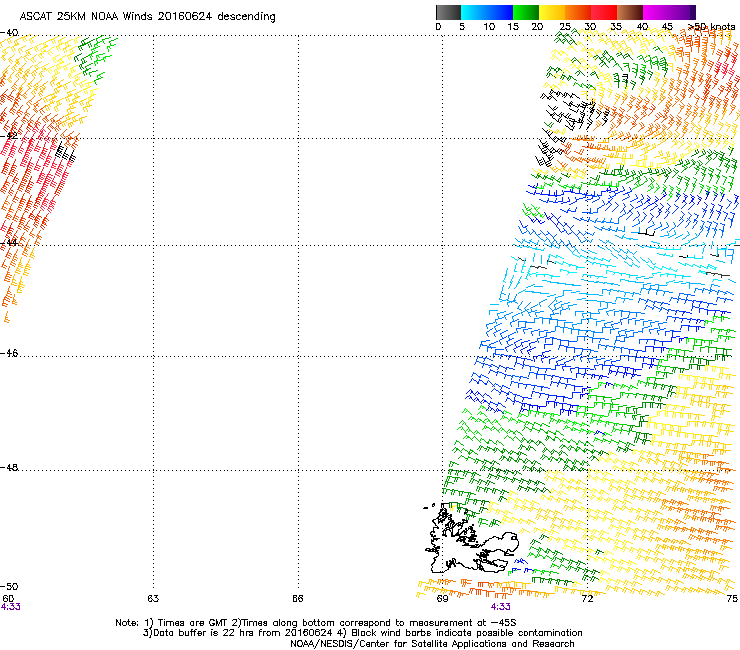The height and width of the screenshot is (650, 740).
Task: Click the note 'Times are GMT'
Action: [192, 623]
